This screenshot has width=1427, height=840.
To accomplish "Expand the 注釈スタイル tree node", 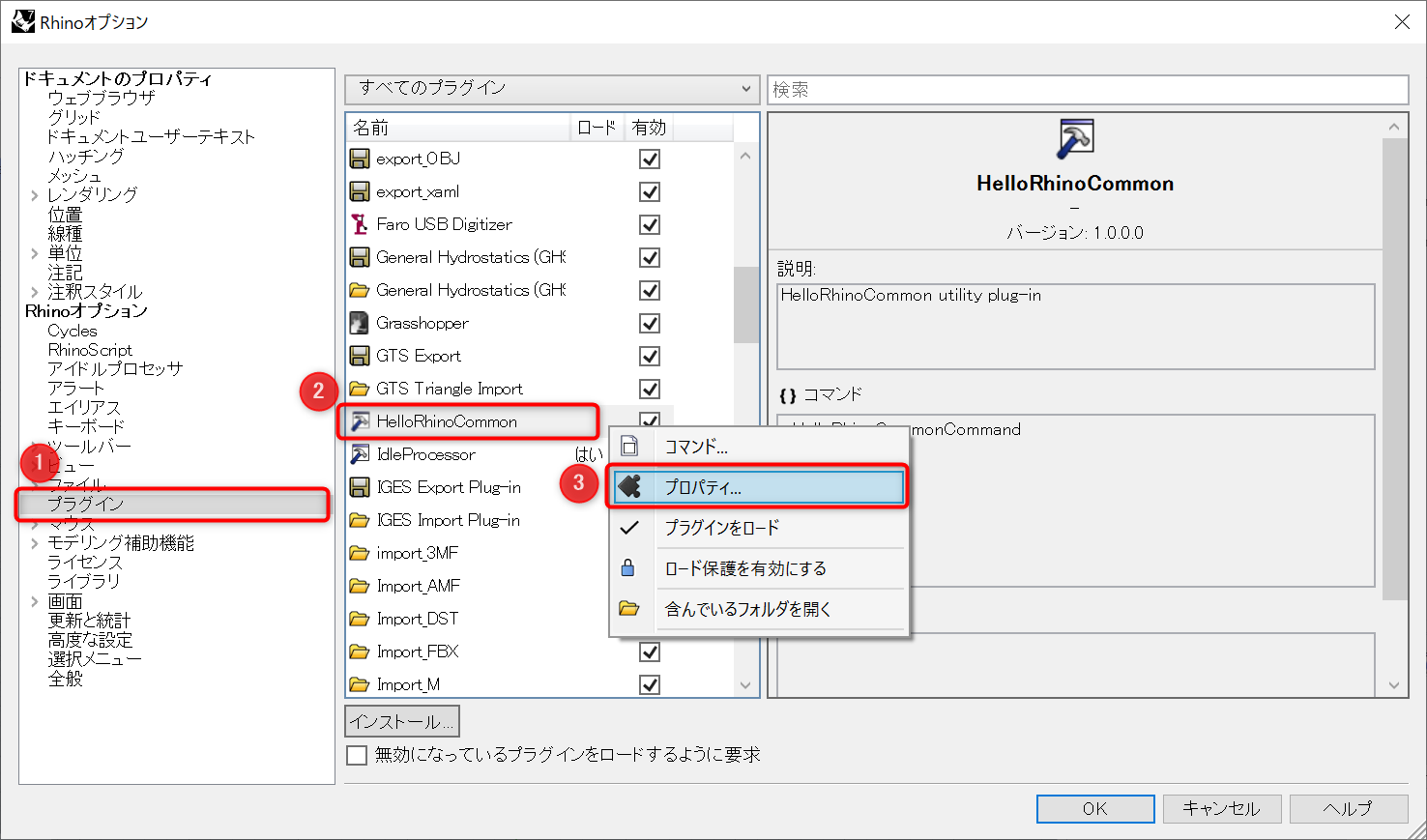I will (x=35, y=292).
